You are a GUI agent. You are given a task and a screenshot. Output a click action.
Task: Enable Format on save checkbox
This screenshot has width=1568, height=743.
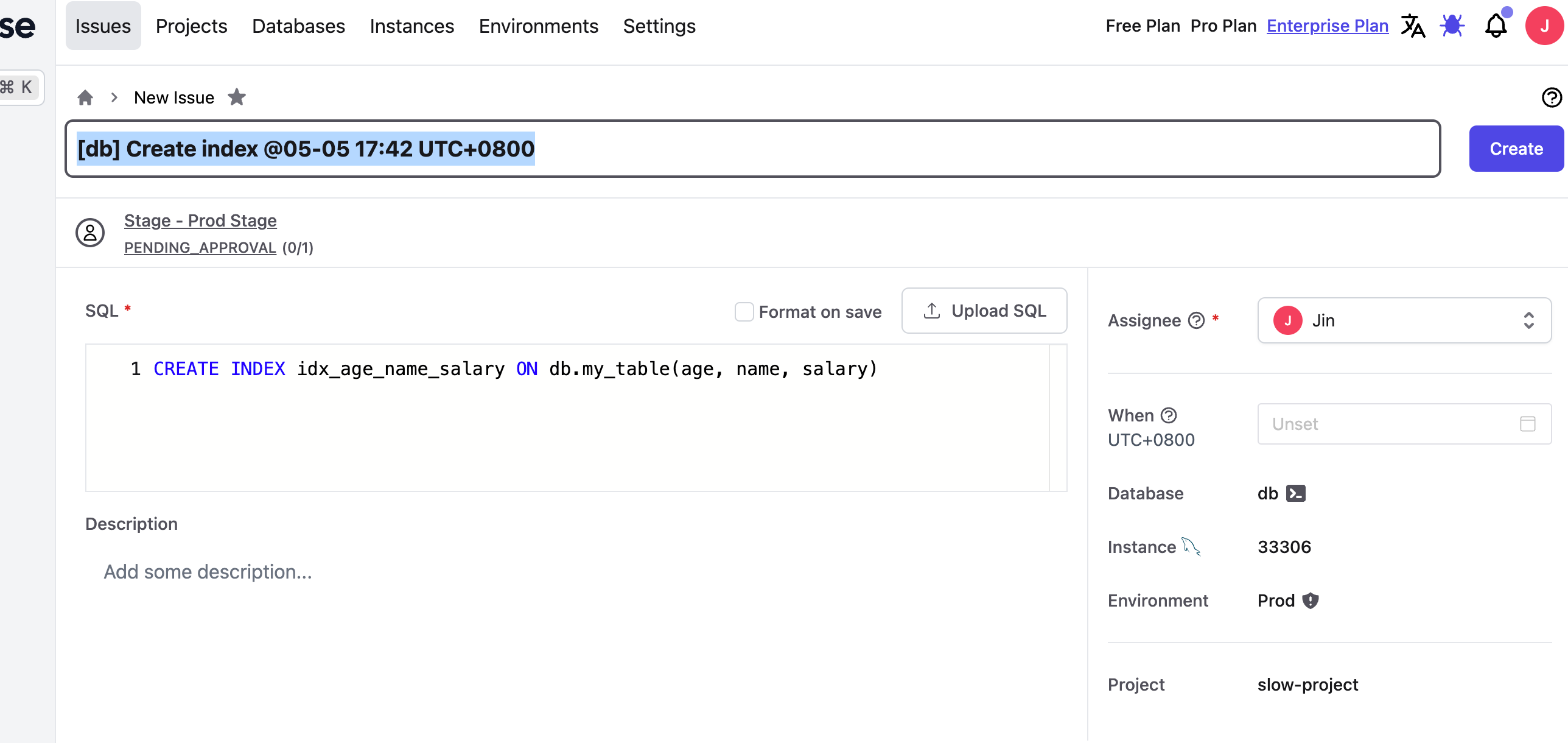(744, 312)
